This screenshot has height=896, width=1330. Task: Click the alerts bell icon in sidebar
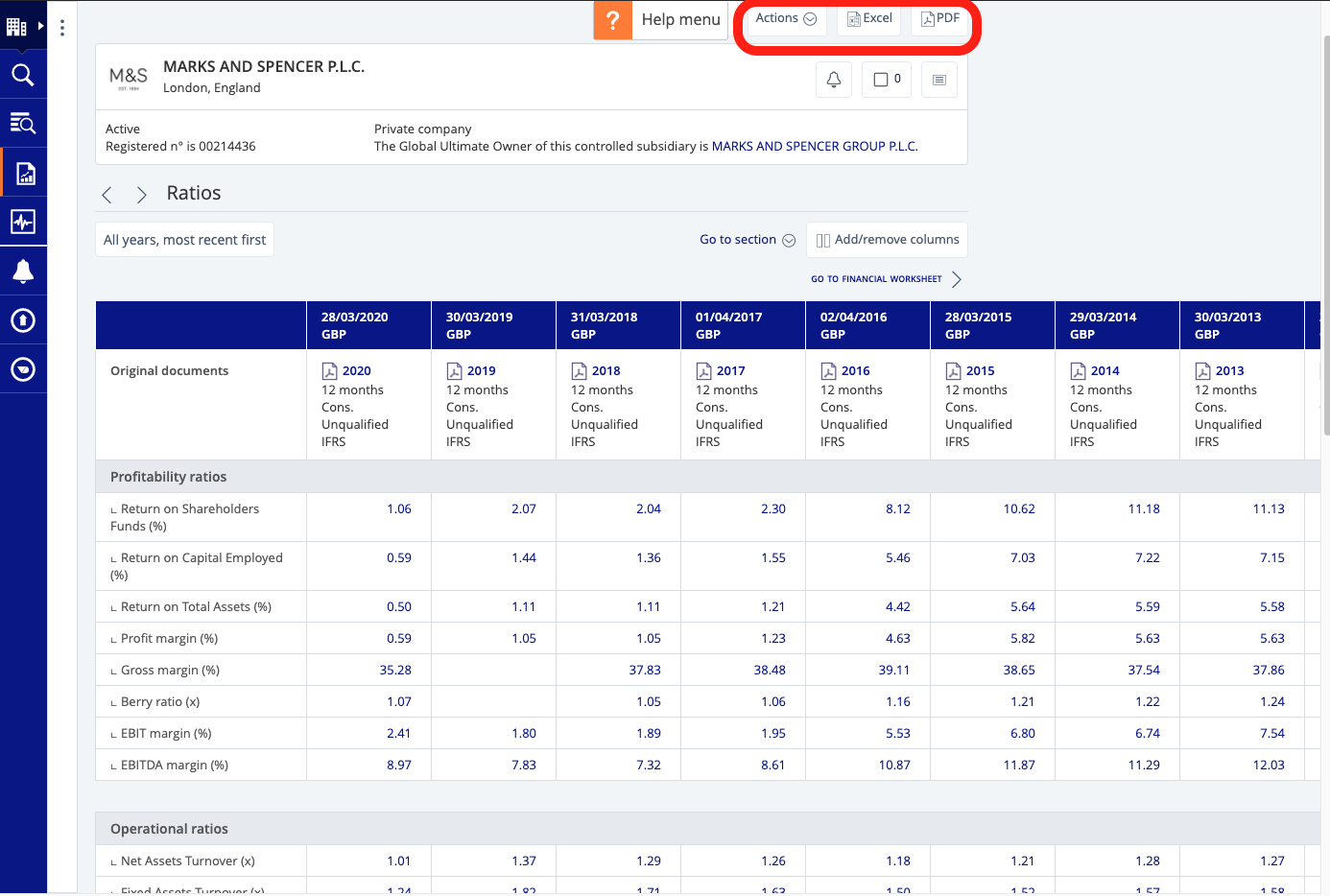point(23,271)
